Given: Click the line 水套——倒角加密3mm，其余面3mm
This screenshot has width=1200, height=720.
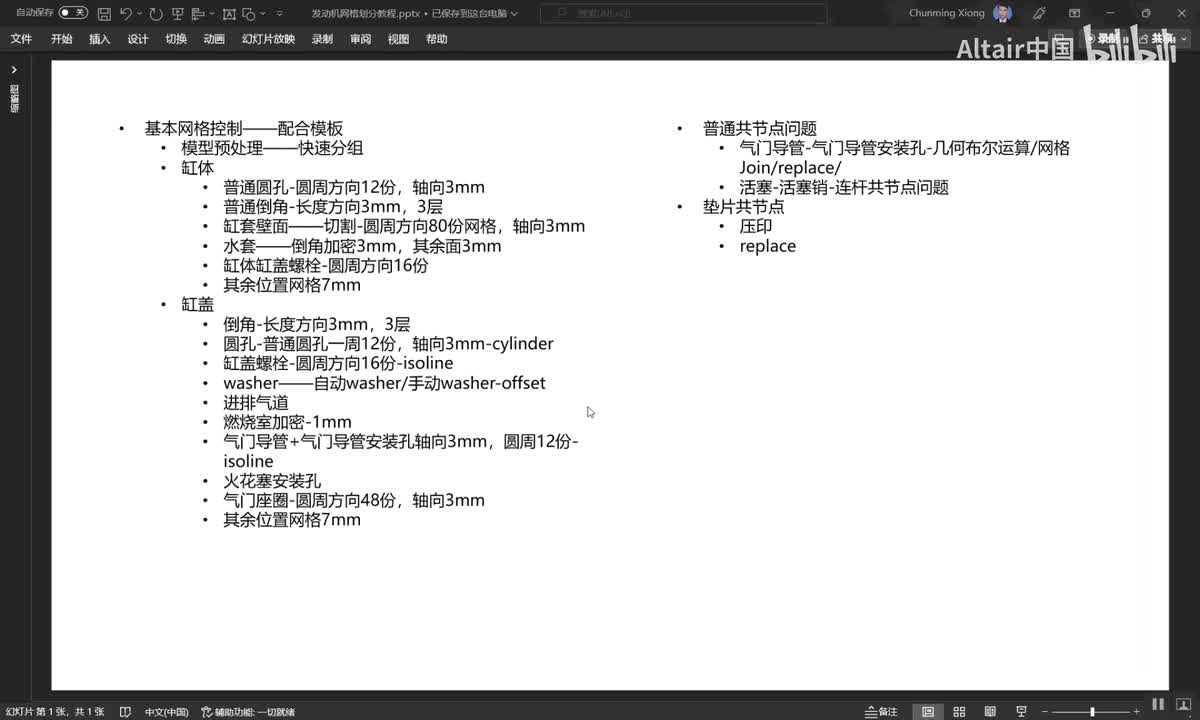Looking at the screenshot, I should point(362,246).
